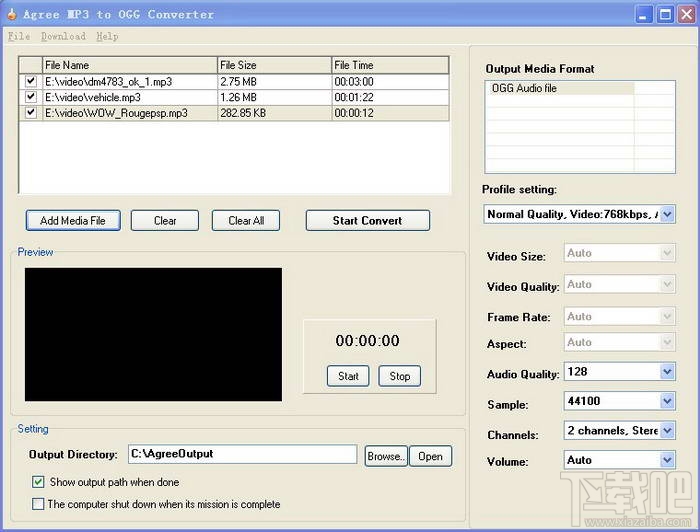Click the 00:00:00 preview time display
700x532 pixels.
pos(367,341)
